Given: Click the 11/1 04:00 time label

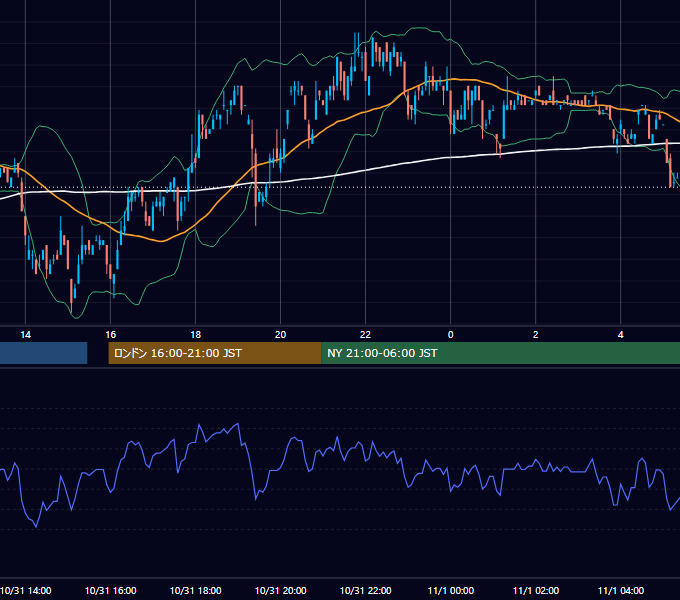Looking at the screenshot, I should click(621, 590).
